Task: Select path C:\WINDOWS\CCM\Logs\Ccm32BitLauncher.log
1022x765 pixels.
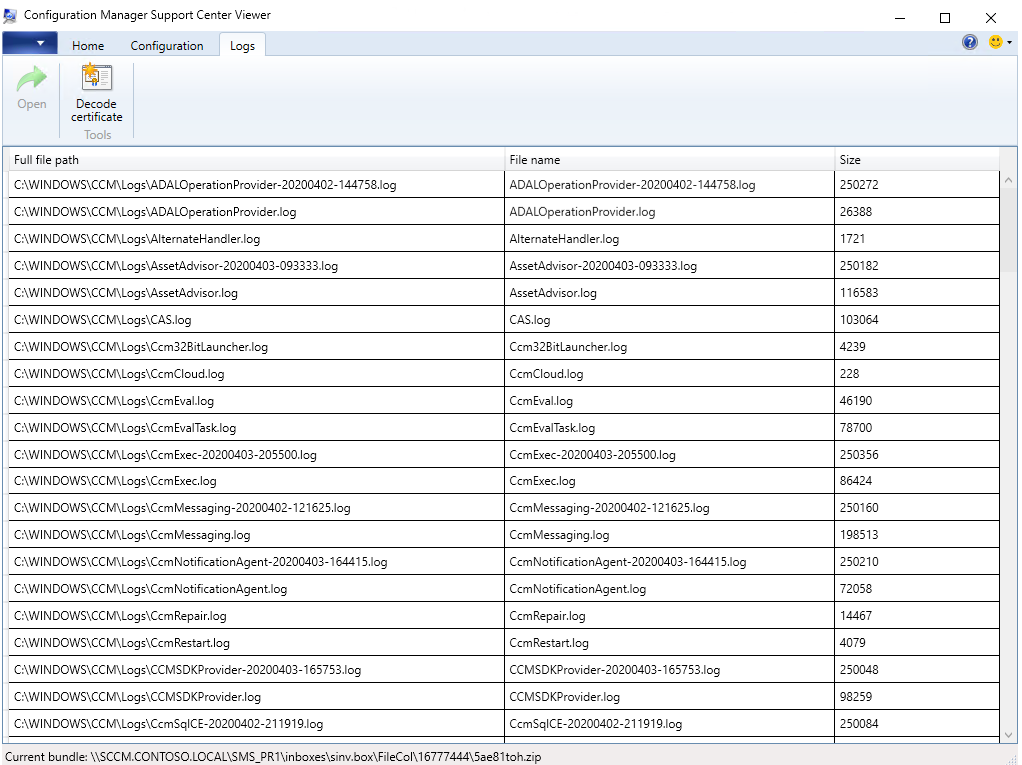Action: coord(141,347)
